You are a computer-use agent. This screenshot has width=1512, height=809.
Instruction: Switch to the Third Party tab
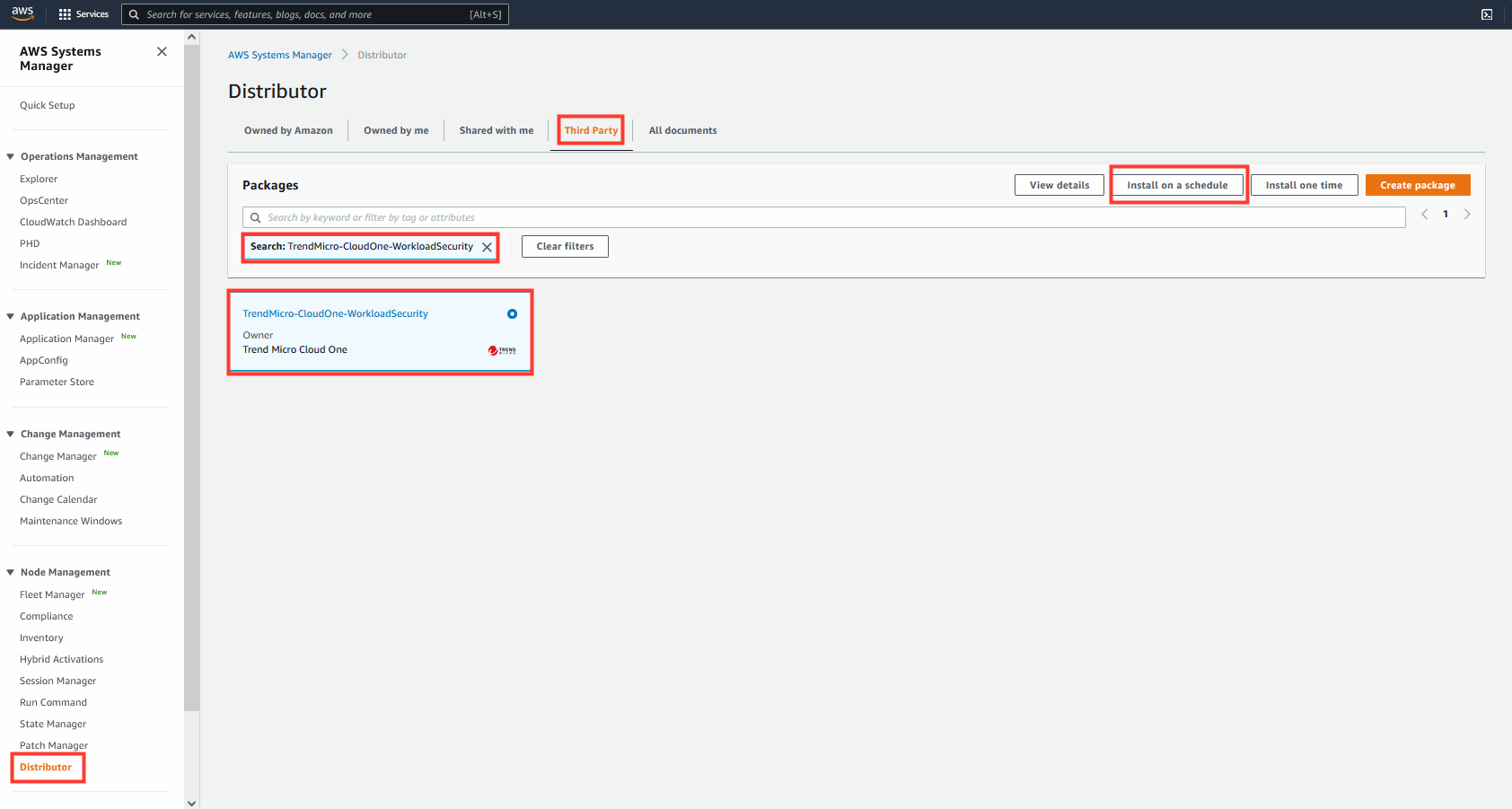pos(591,130)
